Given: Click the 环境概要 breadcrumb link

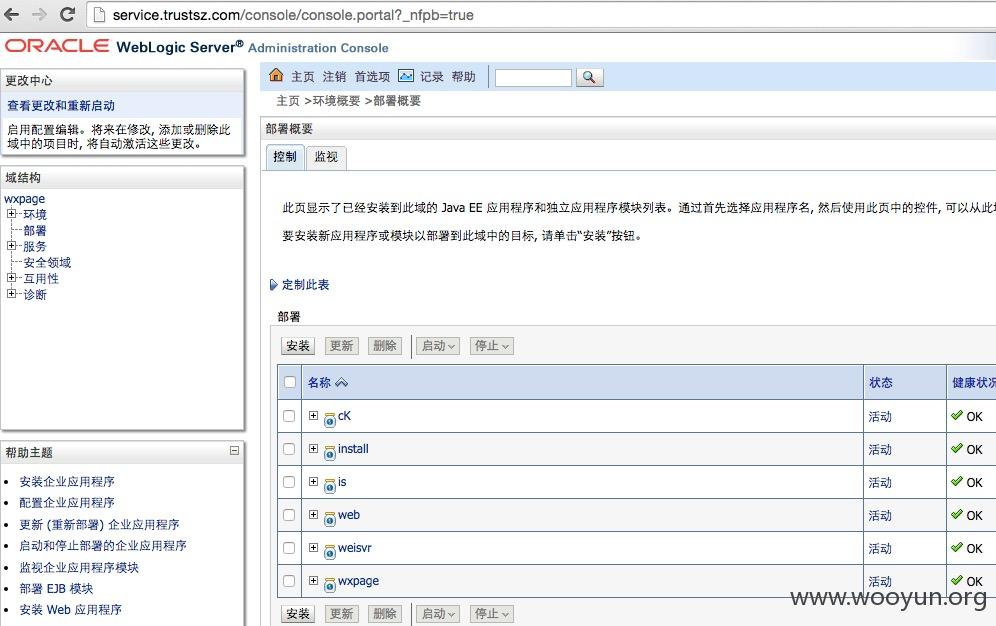Looking at the screenshot, I should (x=336, y=101).
